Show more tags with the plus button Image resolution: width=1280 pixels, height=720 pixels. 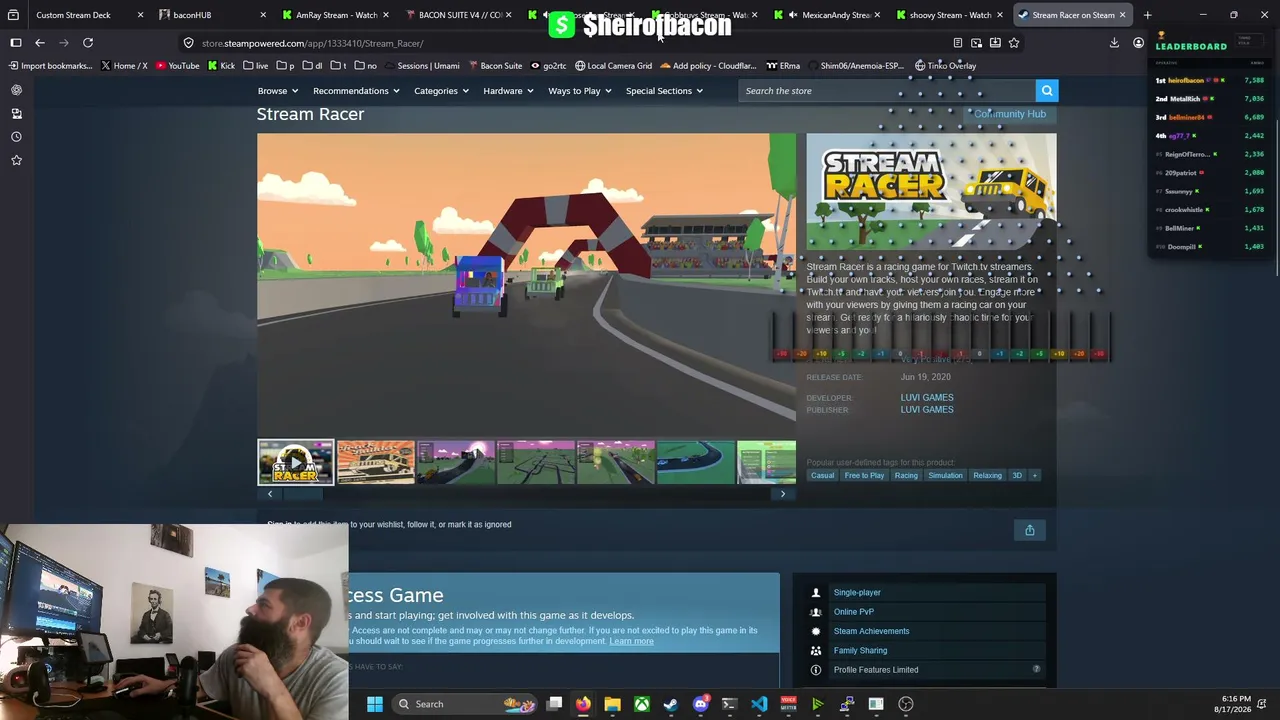coord(1034,475)
